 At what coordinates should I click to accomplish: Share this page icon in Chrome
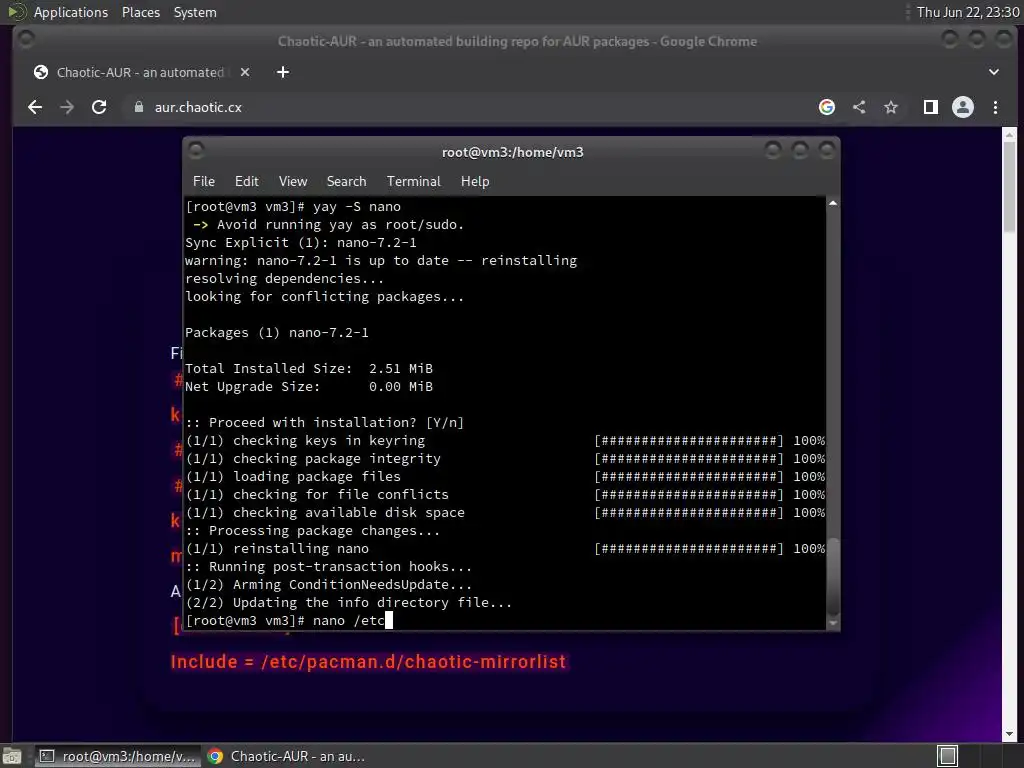[x=859, y=107]
